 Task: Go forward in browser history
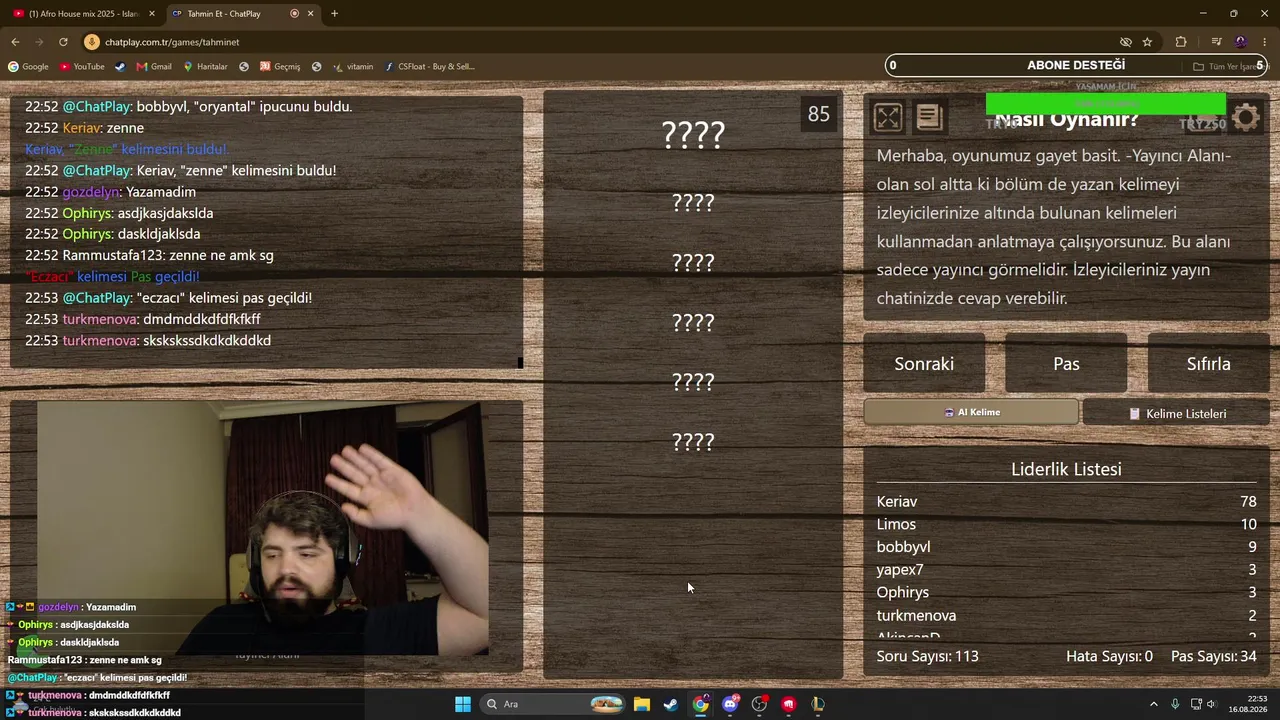pos(39,42)
